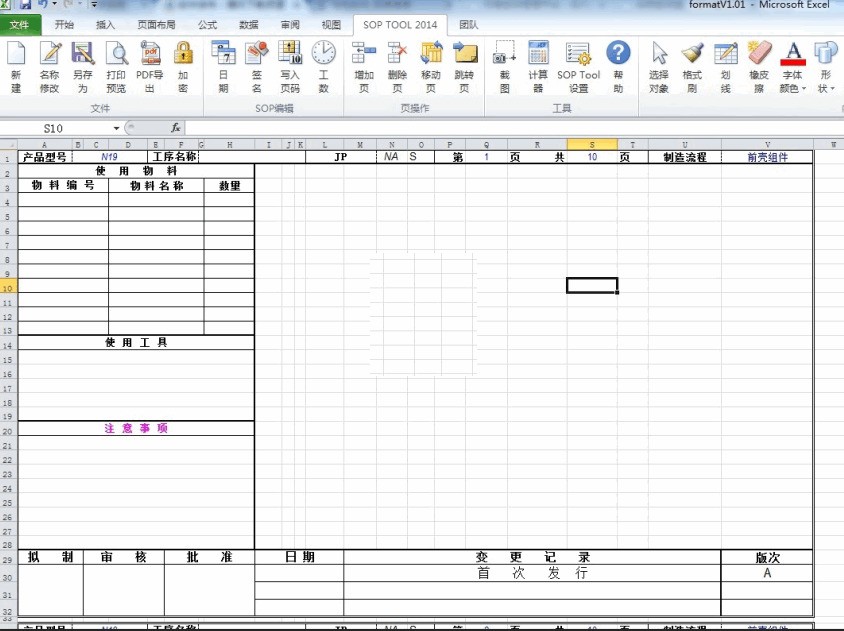This screenshot has width=844, height=631.
Task: Select column V header
Action: (767, 144)
